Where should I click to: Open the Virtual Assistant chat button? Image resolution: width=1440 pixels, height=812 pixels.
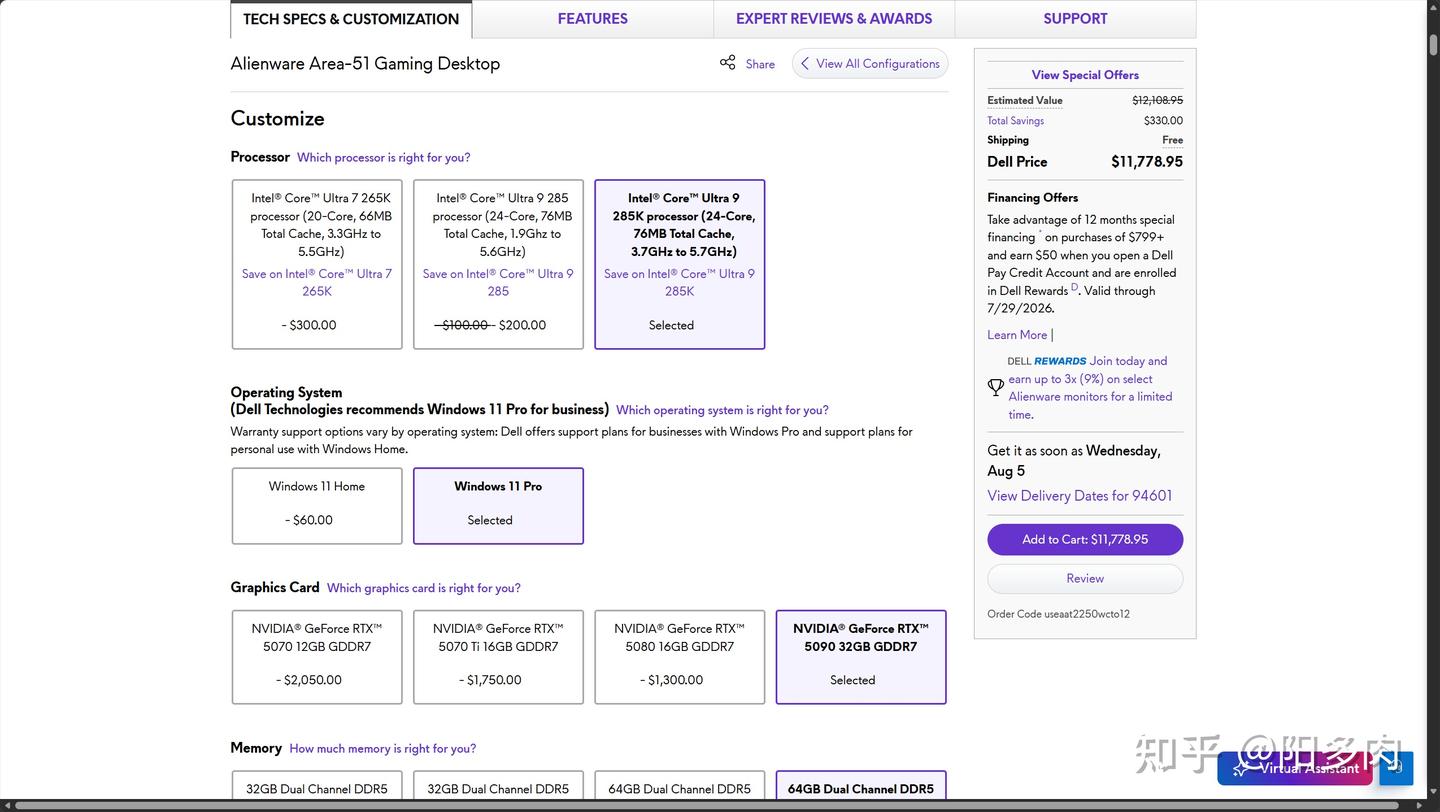[1295, 768]
